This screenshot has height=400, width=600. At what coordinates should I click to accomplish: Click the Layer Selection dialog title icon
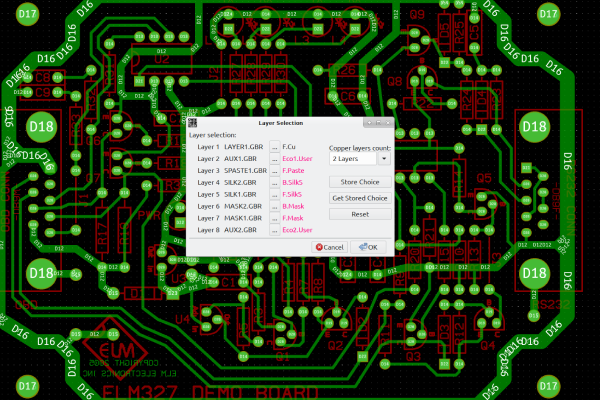(192, 123)
